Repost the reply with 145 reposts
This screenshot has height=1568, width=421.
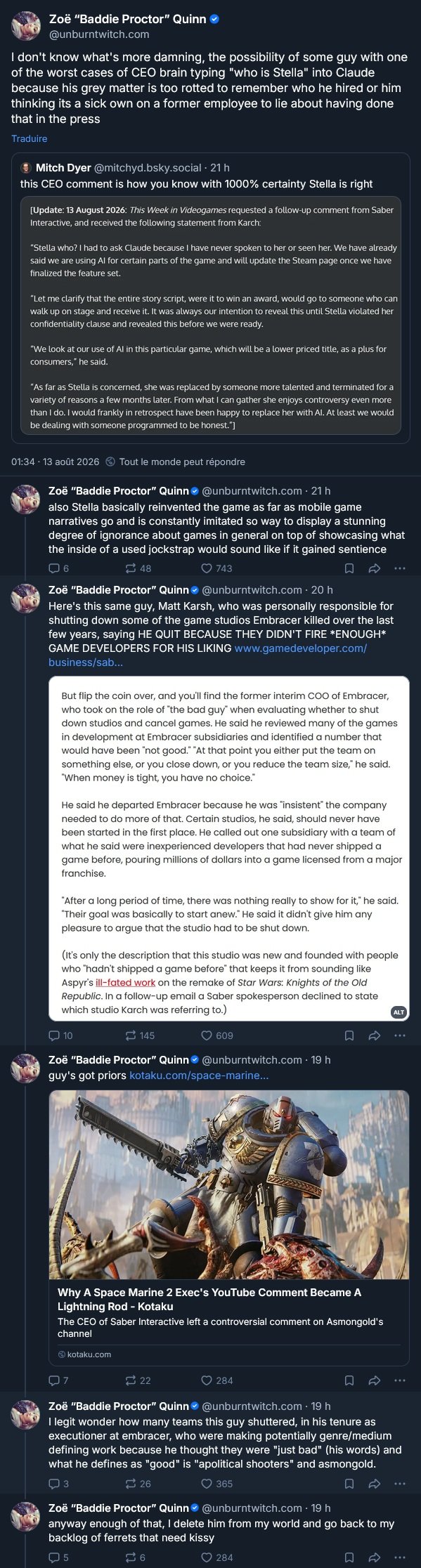139,1035
